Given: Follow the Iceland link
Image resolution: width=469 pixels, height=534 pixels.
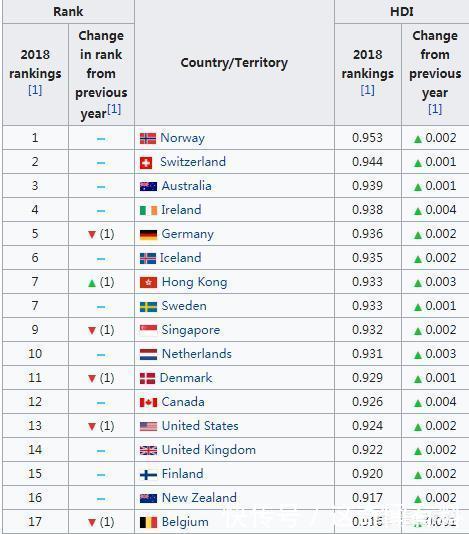Looking at the screenshot, I should (181, 258).
